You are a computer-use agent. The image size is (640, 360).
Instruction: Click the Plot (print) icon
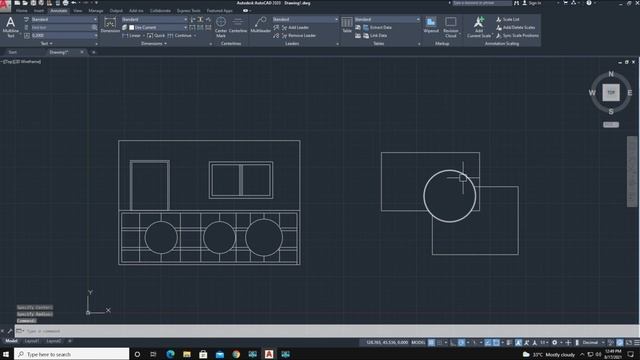[65, 3]
